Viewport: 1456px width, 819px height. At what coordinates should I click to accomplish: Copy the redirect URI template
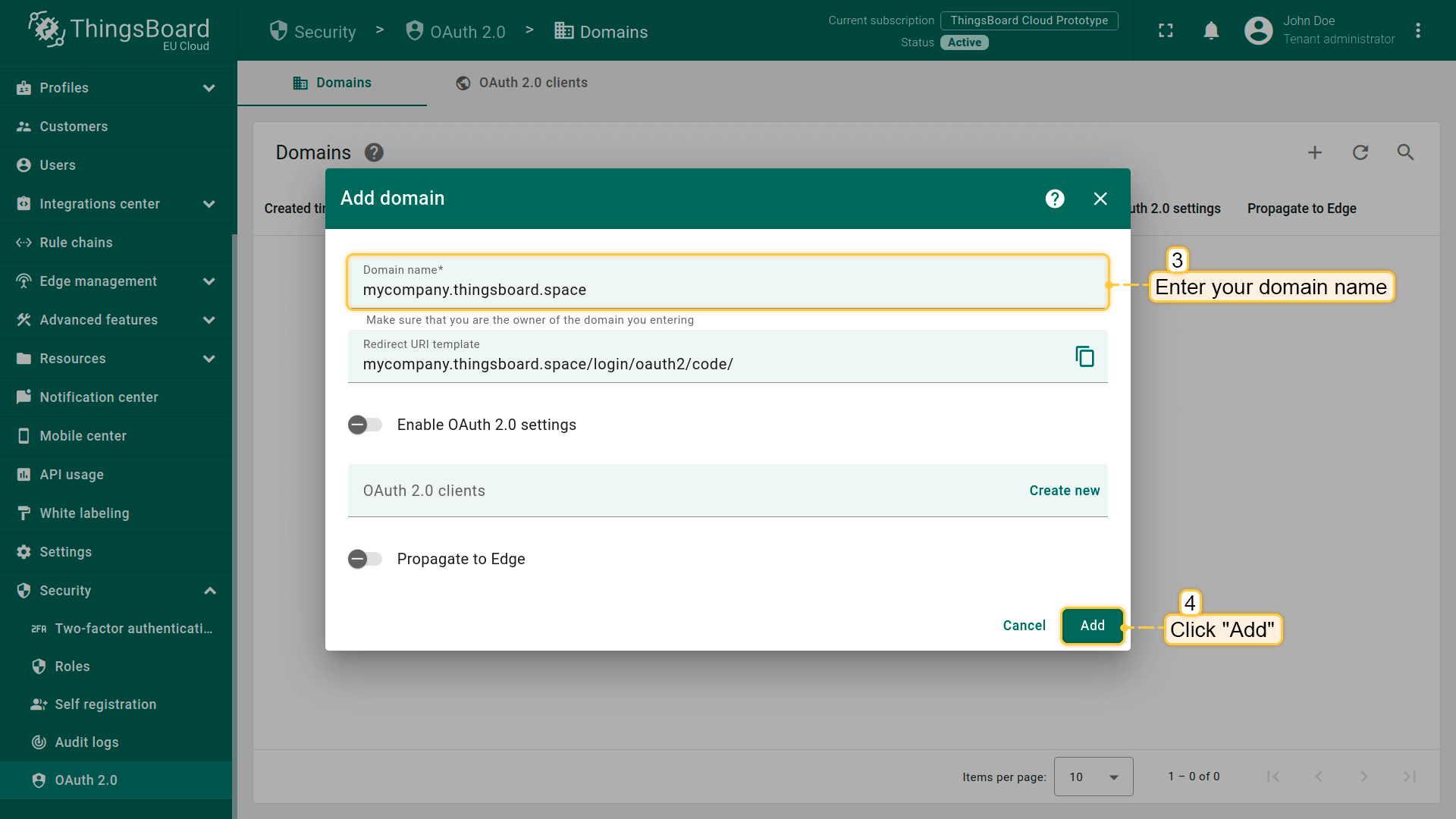1084,356
